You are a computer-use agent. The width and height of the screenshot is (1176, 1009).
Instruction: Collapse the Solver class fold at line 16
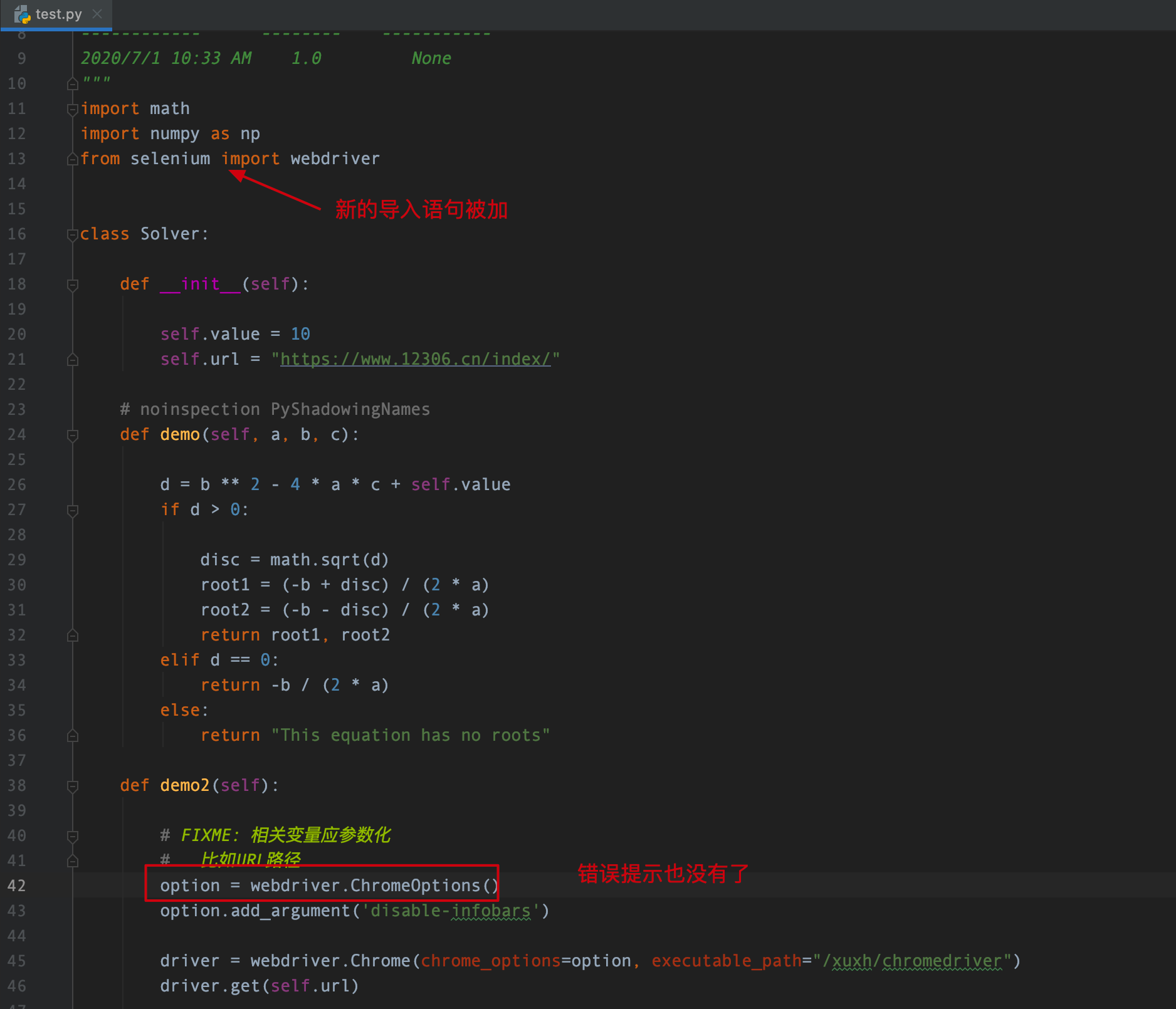point(73,234)
